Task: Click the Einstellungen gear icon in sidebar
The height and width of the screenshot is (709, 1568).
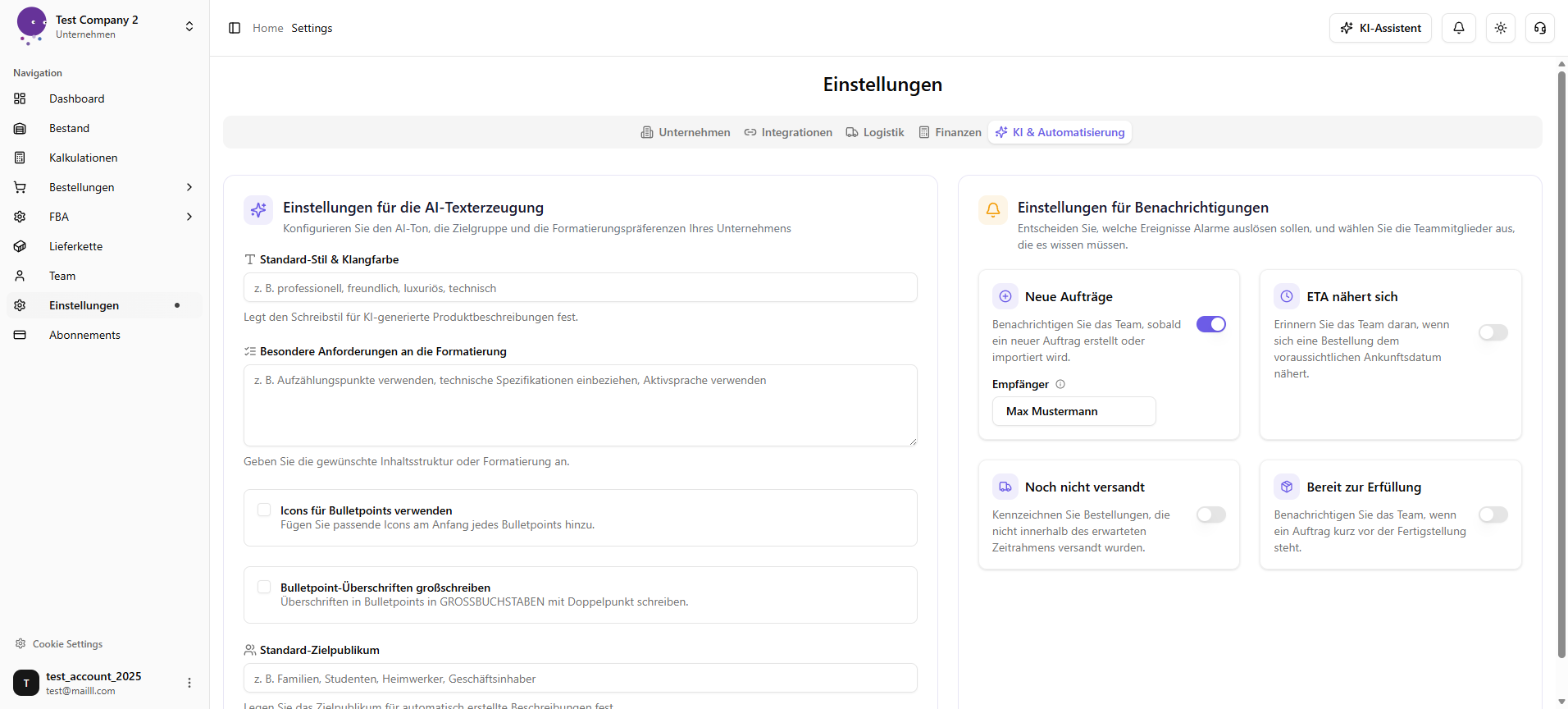Action: pos(20,305)
